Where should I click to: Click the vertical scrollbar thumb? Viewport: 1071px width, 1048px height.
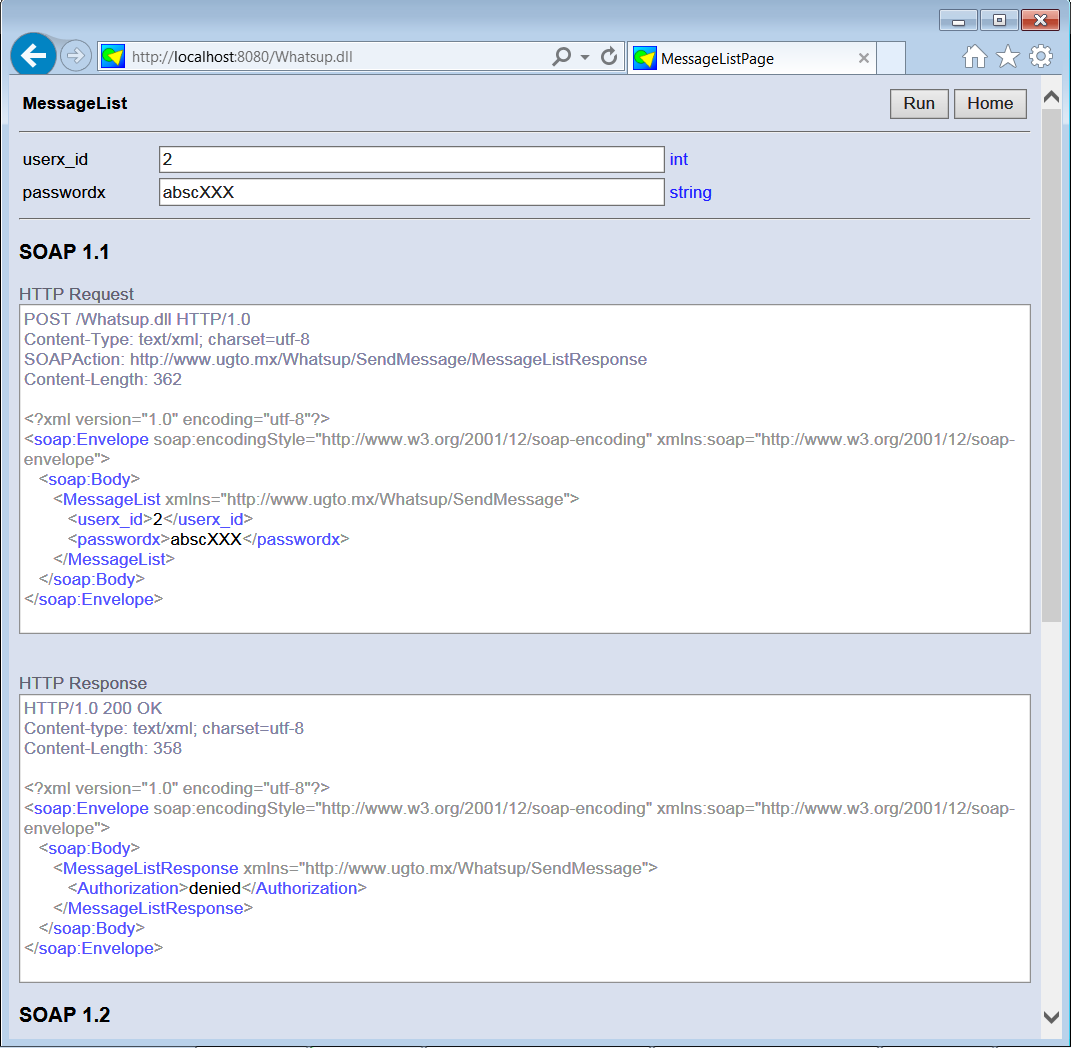tap(1051, 366)
